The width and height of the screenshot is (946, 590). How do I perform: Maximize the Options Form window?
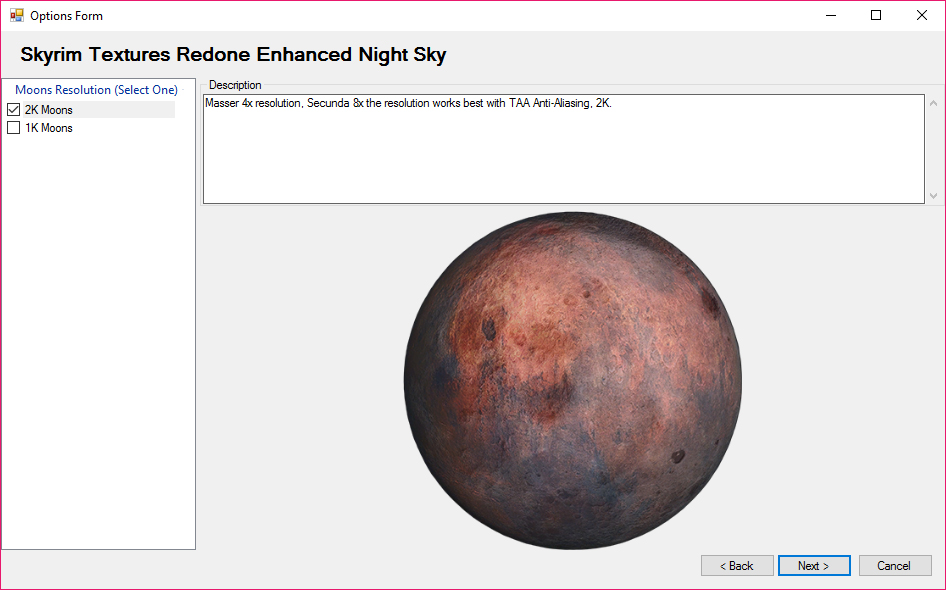point(876,16)
